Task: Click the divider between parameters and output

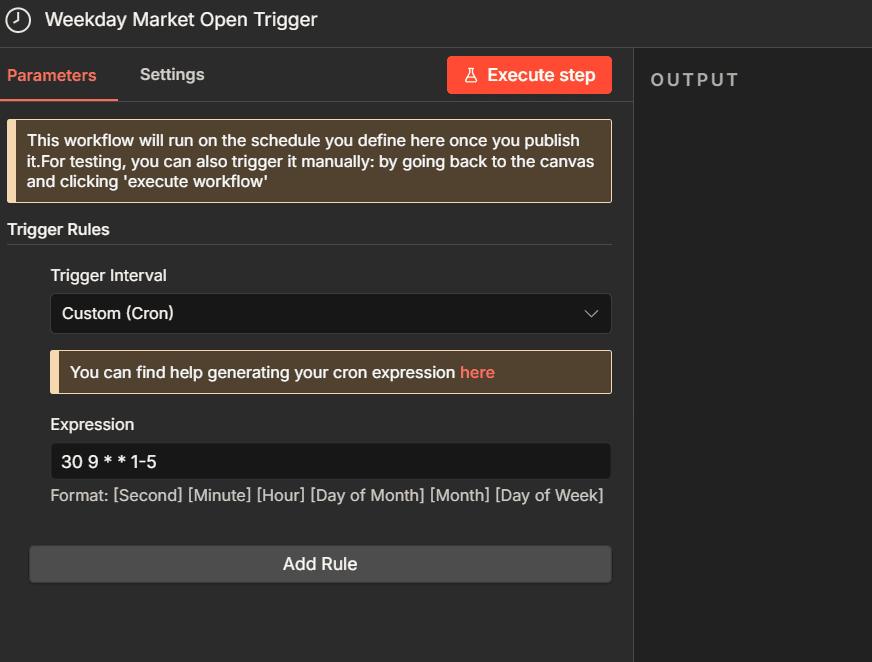Action: 633,355
